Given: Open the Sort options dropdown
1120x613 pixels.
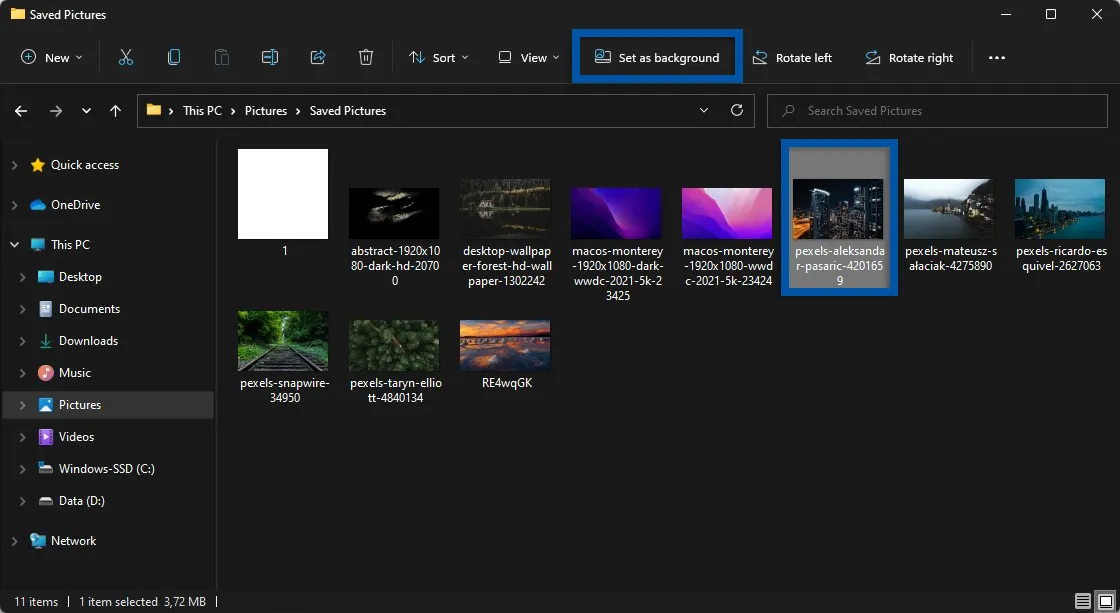Looking at the screenshot, I should 438,57.
